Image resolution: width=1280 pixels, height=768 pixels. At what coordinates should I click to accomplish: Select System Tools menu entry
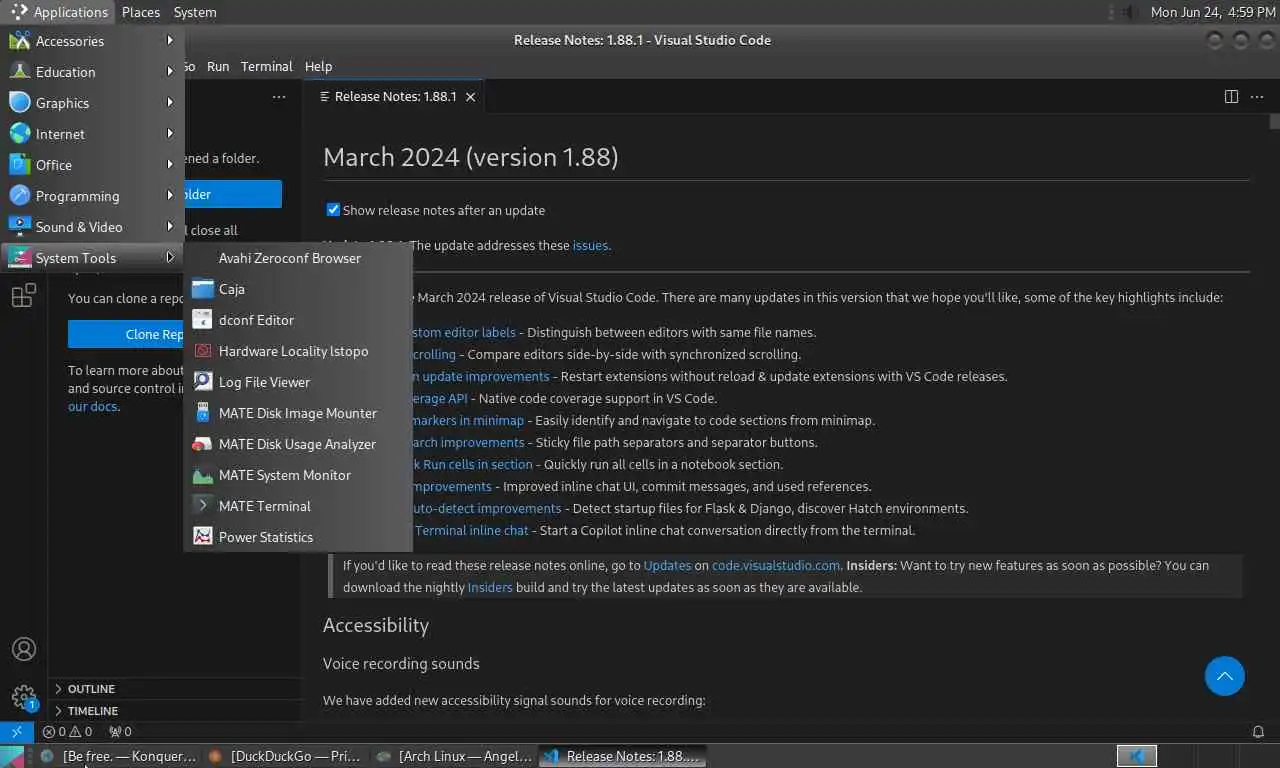point(92,258)
